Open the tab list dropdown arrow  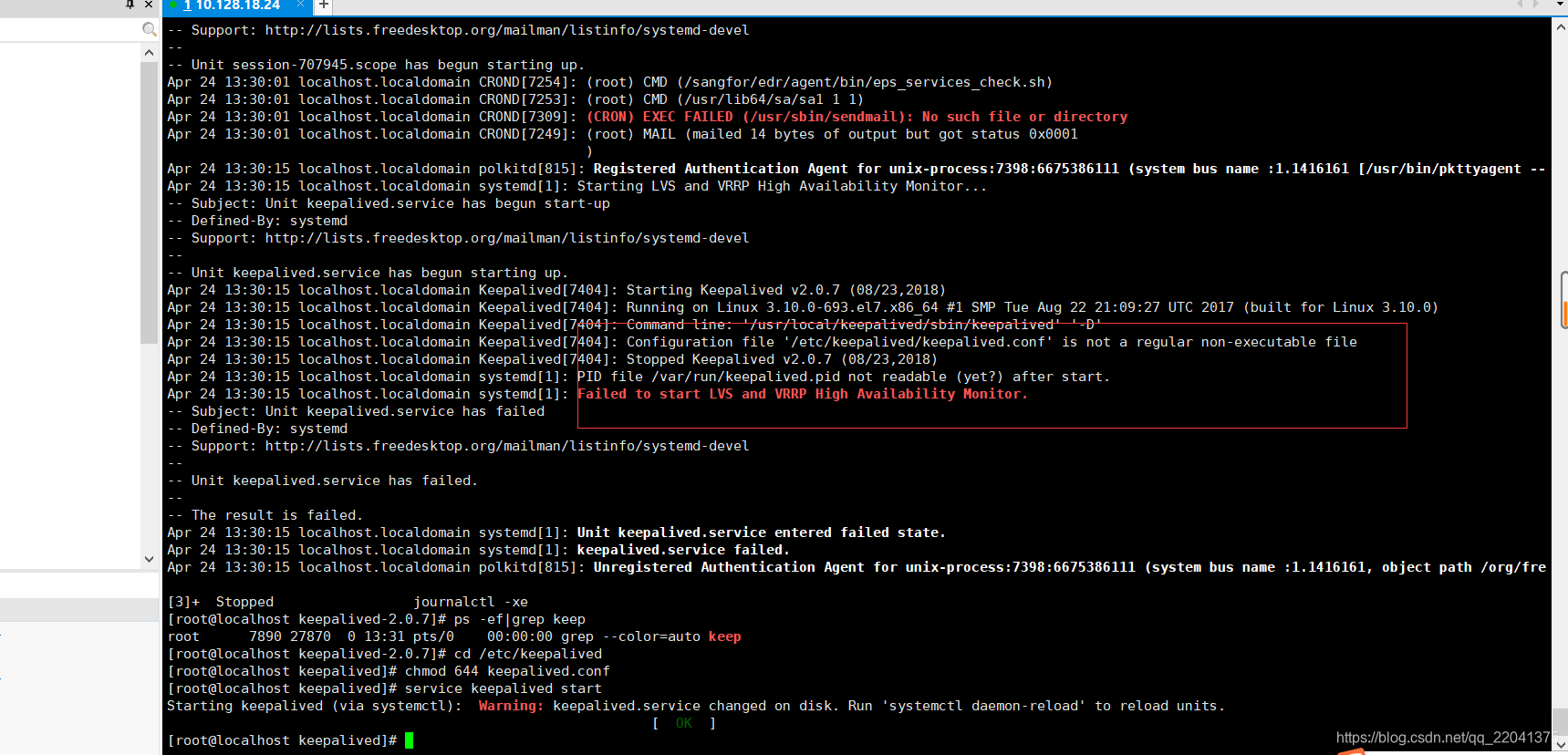point(1558,5)
